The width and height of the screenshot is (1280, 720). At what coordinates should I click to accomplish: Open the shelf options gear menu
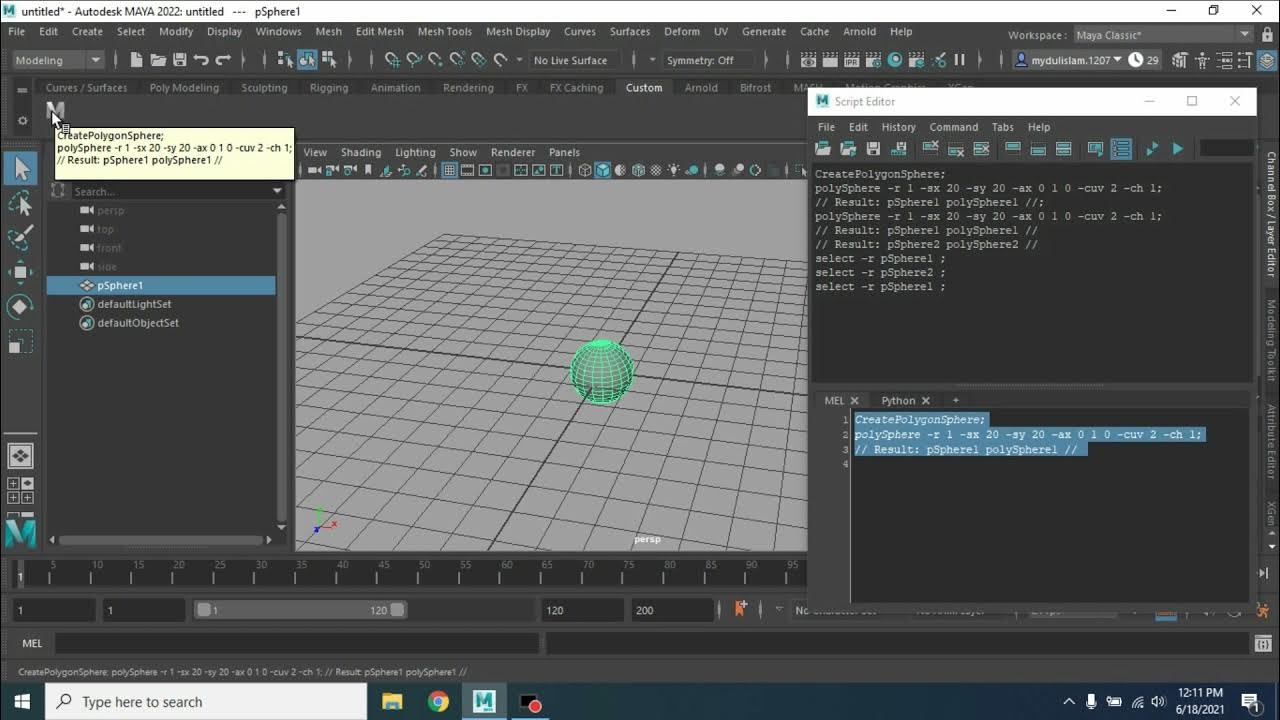[x=22, y=121]
